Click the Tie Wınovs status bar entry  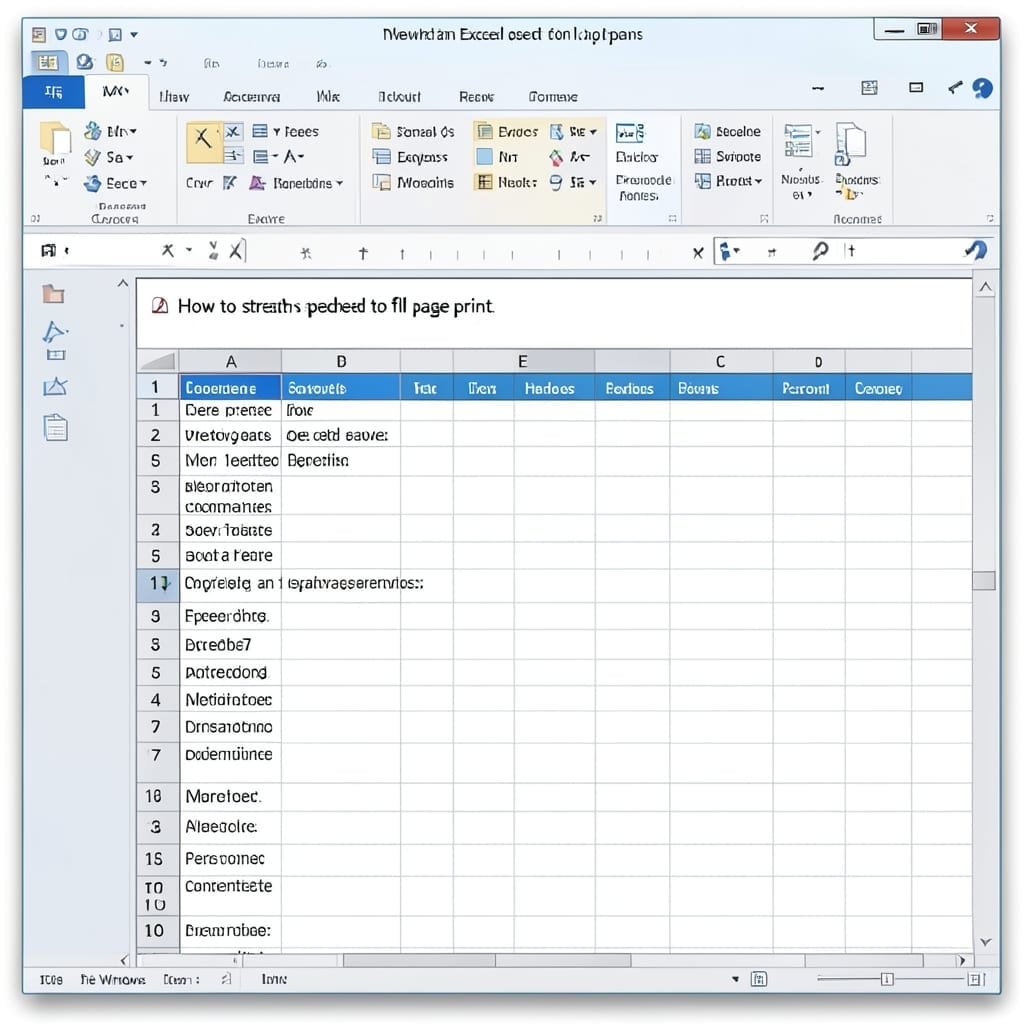point(112,979)
